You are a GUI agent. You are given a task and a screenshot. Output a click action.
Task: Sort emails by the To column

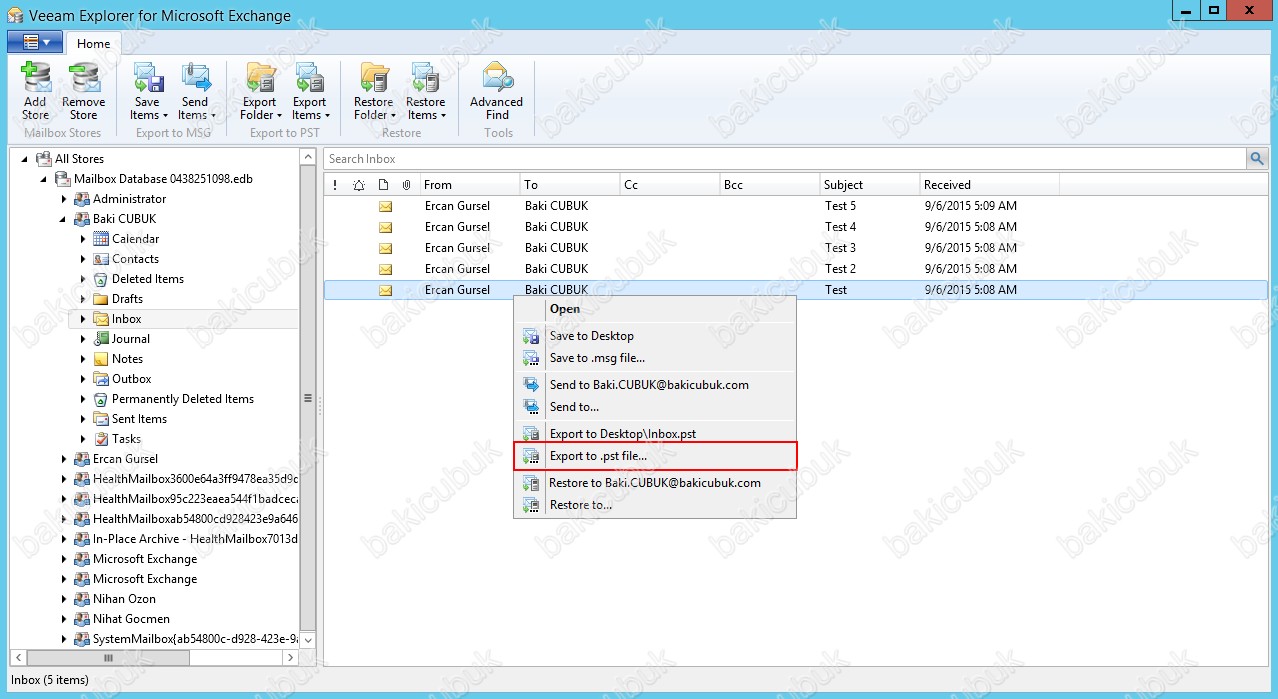pos(570,185)
